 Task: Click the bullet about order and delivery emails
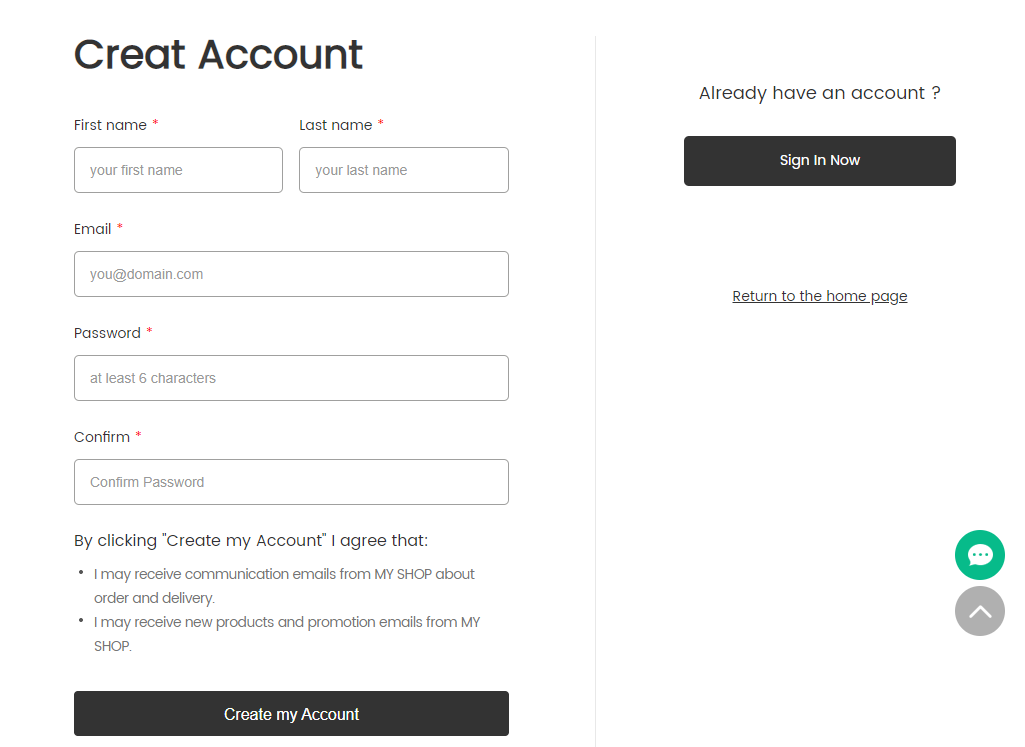[284, 586]
